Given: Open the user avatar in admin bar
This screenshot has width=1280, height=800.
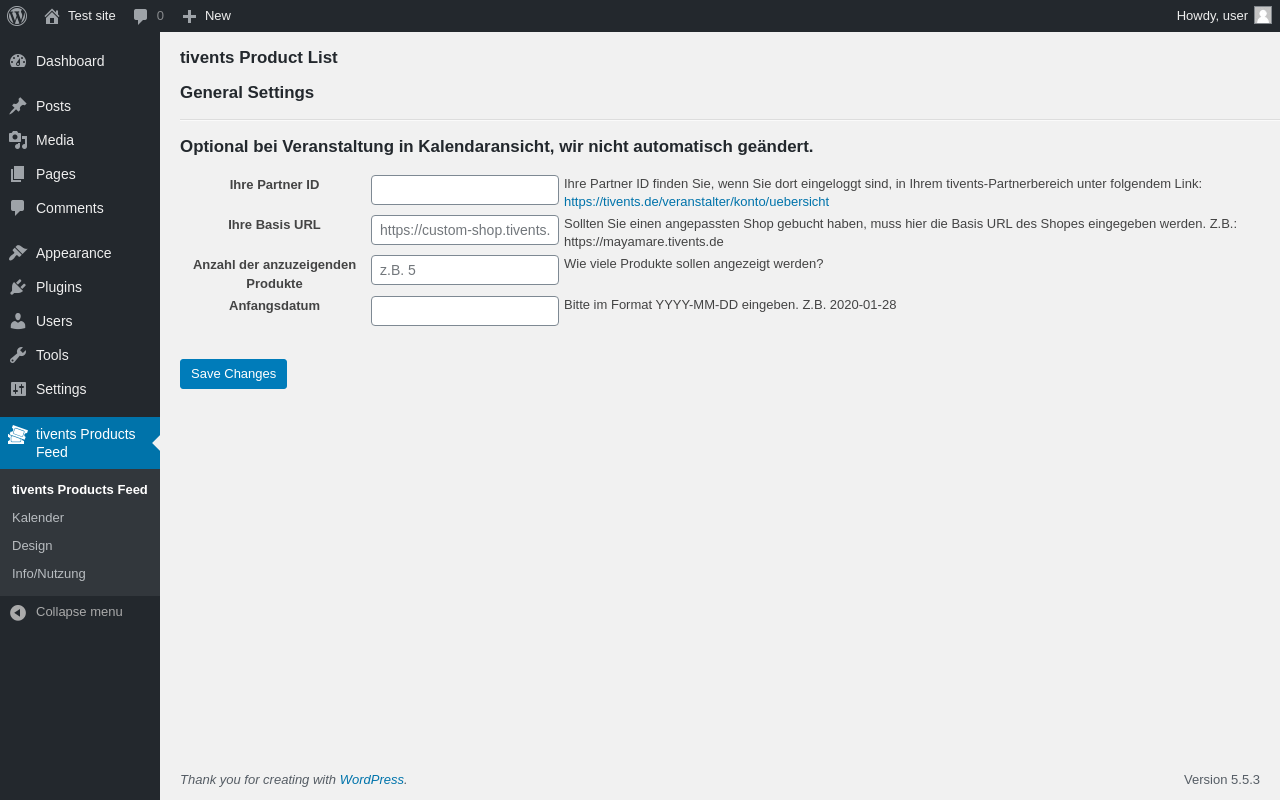Looking at the screenshot, I should click(x=1263, y=15).
